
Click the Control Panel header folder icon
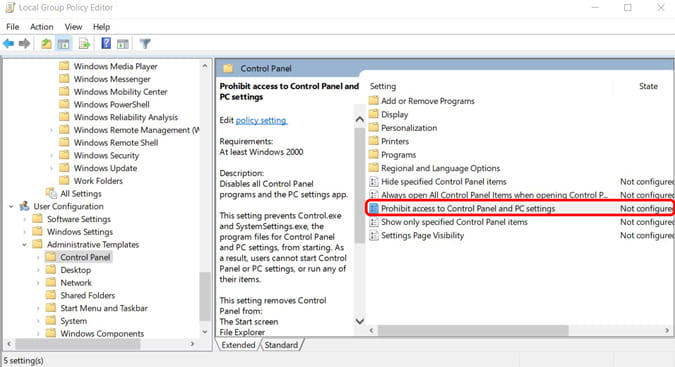pos(228,68)
